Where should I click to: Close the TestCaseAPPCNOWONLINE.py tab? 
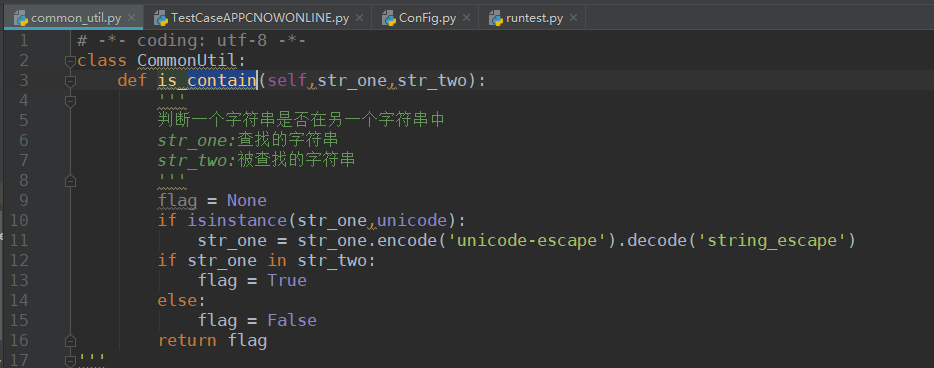pyautogui.click(x=359, y=18)
